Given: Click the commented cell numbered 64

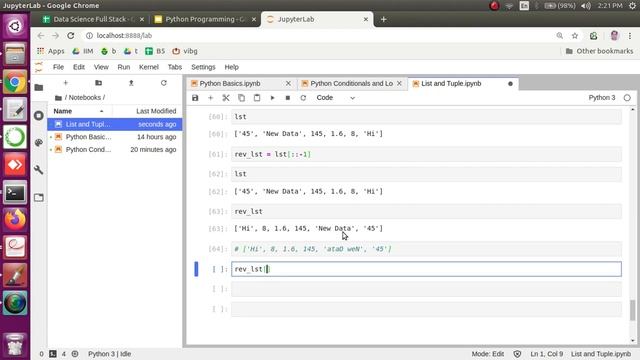Looking at the screenshot, I should (x=426, y=249).
